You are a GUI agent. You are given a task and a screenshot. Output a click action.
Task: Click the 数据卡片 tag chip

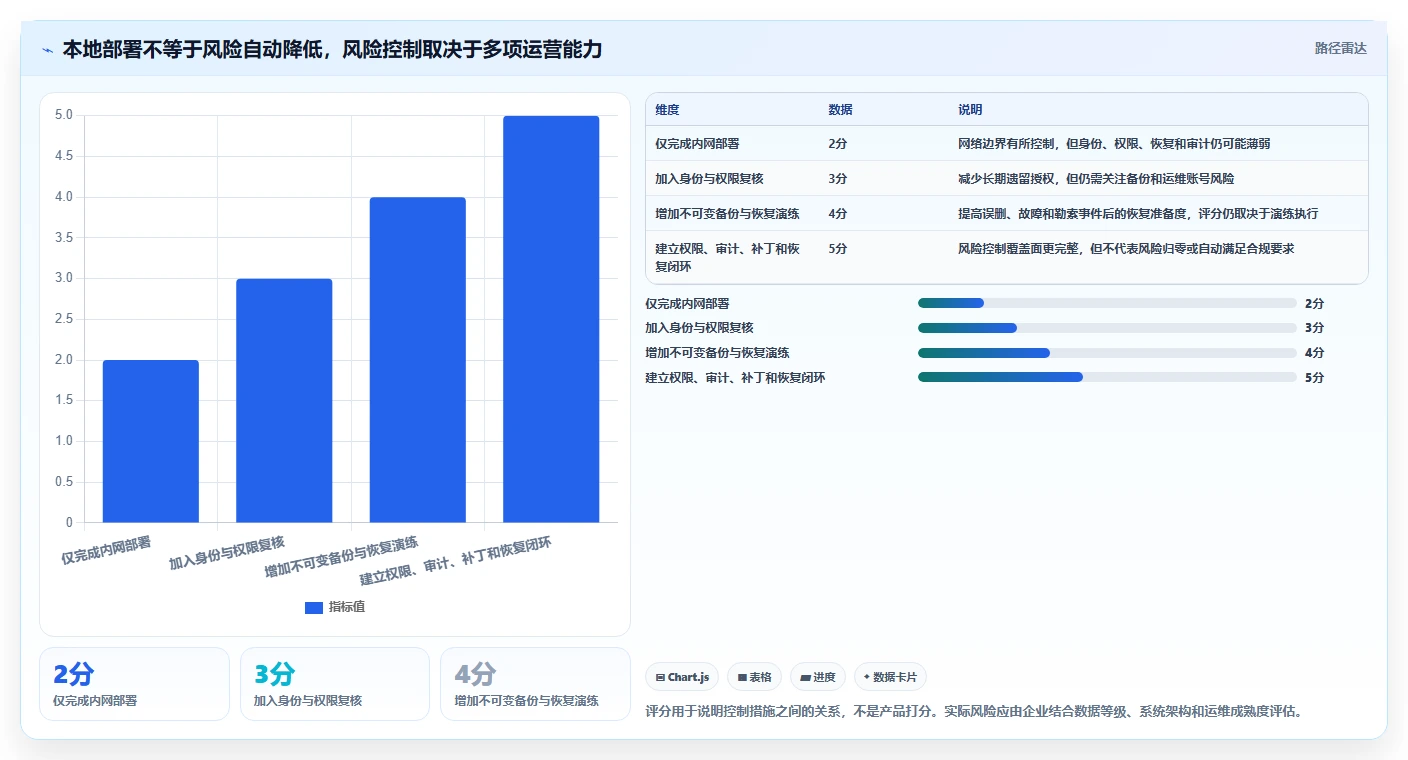[x=890, y=677]
